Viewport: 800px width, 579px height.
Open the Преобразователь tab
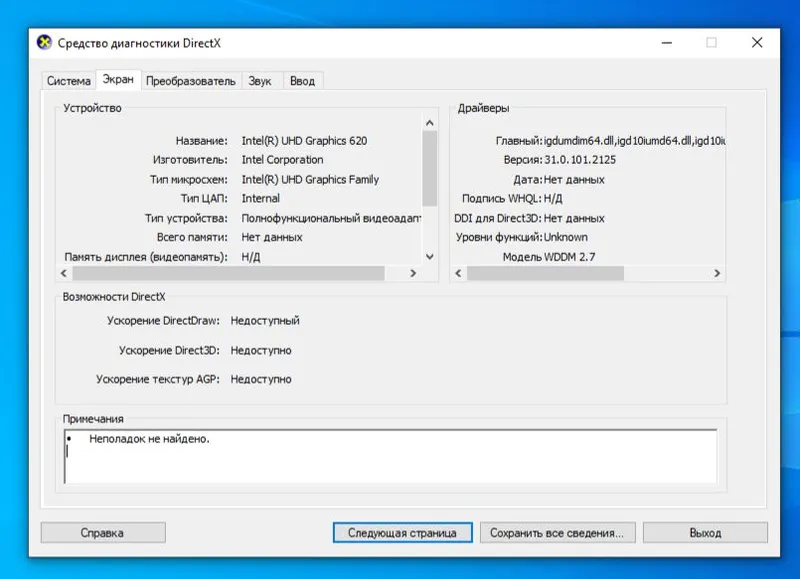tap(191, 81)
